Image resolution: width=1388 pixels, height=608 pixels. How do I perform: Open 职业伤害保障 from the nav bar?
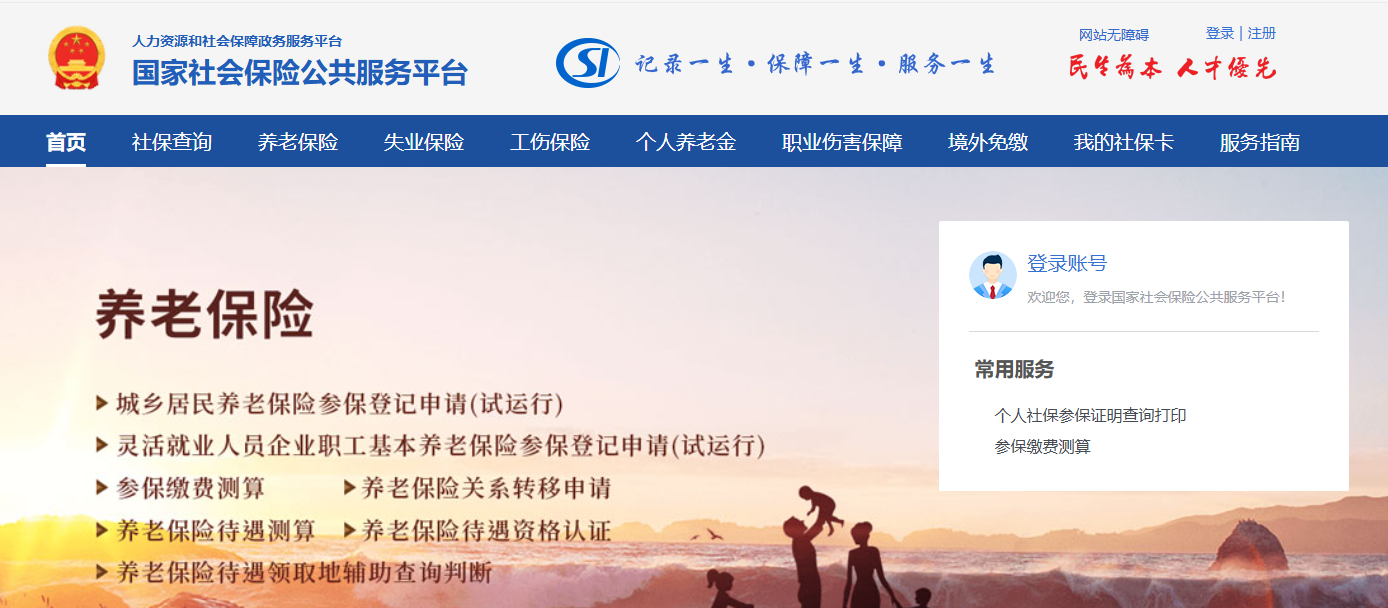(842, 142)
